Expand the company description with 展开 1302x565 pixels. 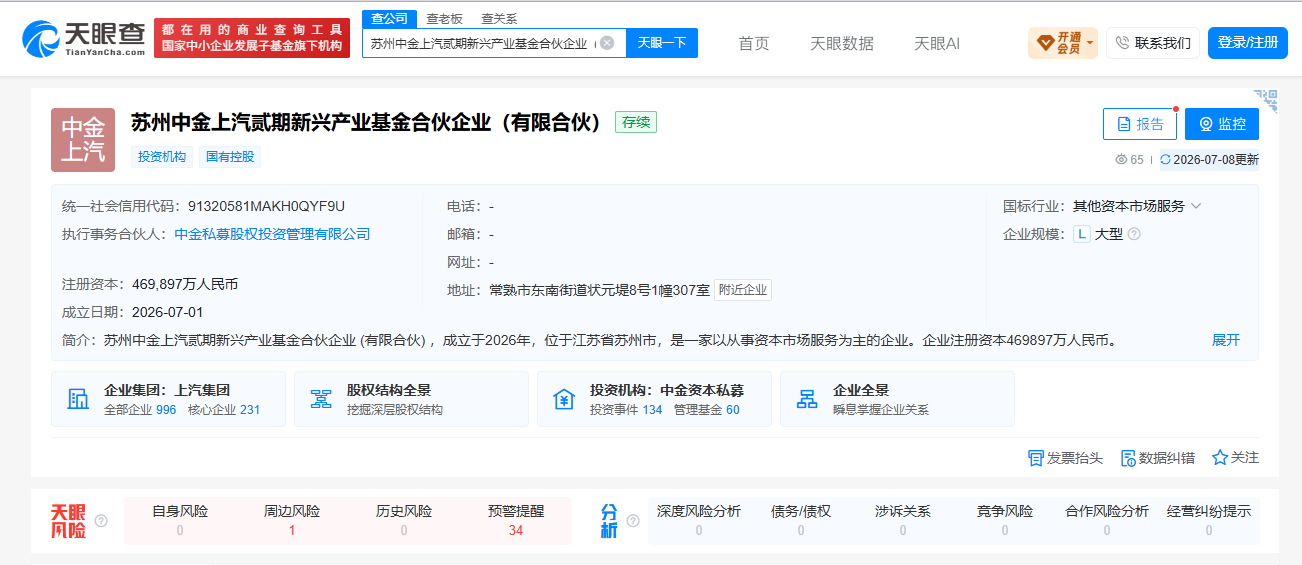tap(1225, 340)
